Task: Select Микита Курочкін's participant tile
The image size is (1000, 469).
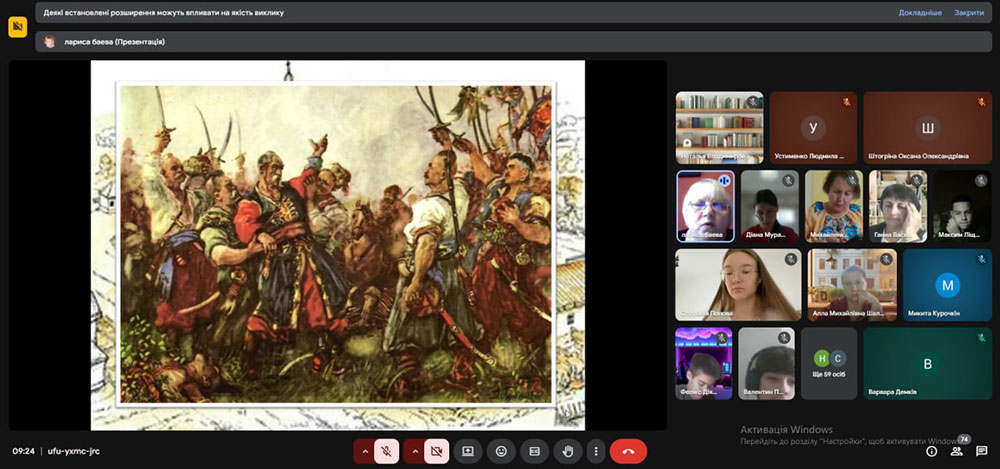Action: pos(947,285)
